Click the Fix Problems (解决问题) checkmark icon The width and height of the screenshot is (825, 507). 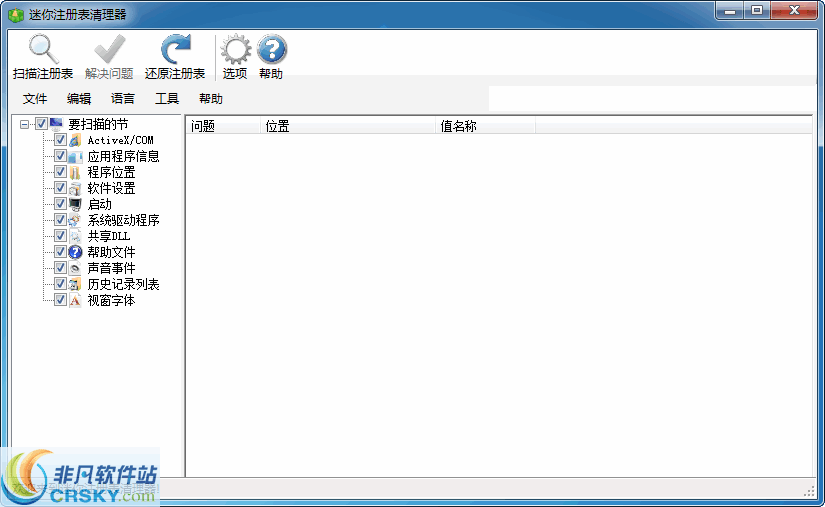coord(109,49)
